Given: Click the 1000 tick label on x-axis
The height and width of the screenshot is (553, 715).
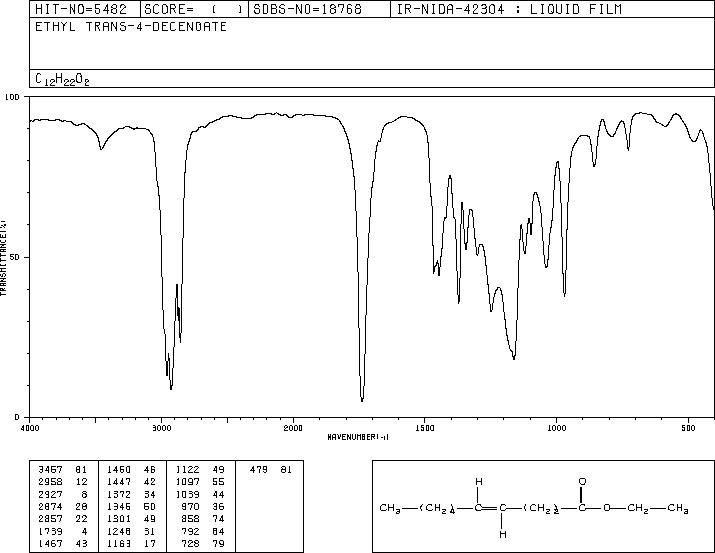Looking at the screenshot, I should tap(557, 428).
